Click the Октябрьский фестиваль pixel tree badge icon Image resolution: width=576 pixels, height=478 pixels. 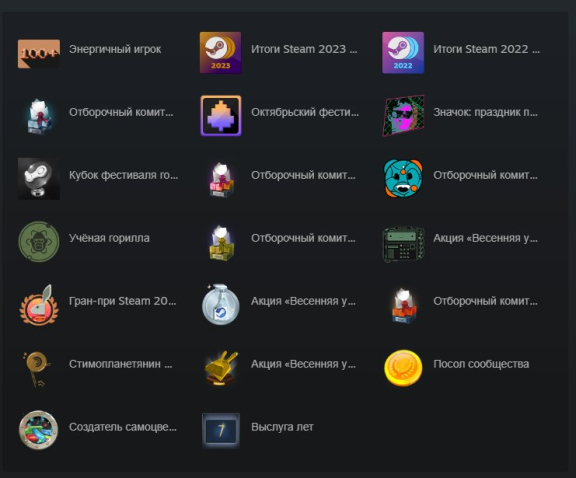point(220,115)
